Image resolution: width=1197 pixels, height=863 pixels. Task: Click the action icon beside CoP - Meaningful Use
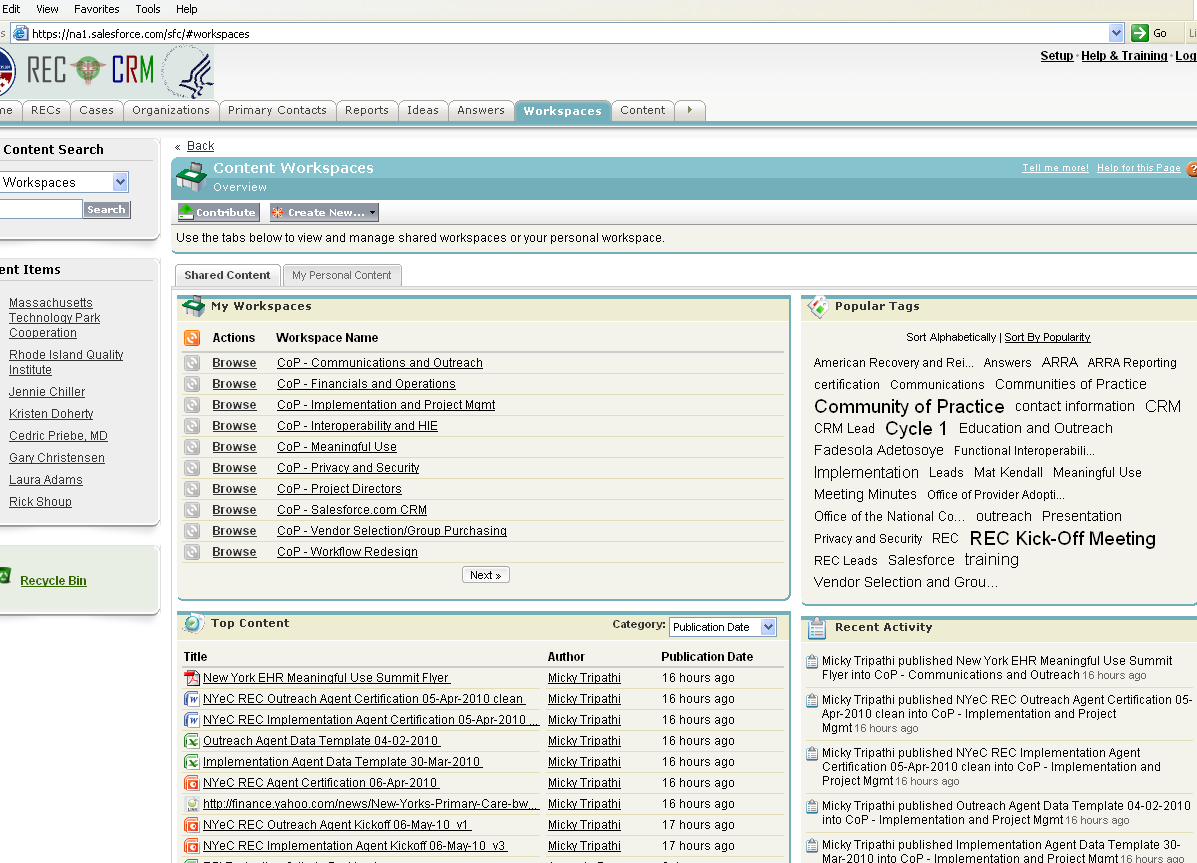point(192,447)
